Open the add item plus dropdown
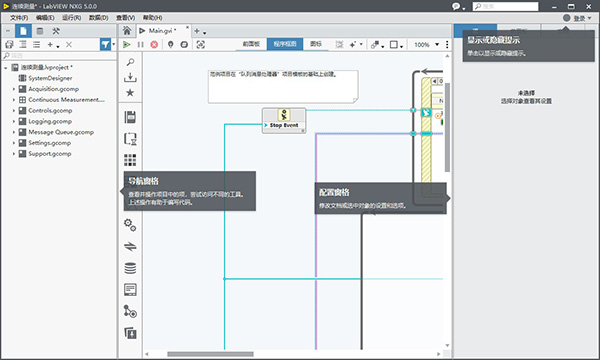The width and height of the screenshot is (600, 360). [53, 45]
